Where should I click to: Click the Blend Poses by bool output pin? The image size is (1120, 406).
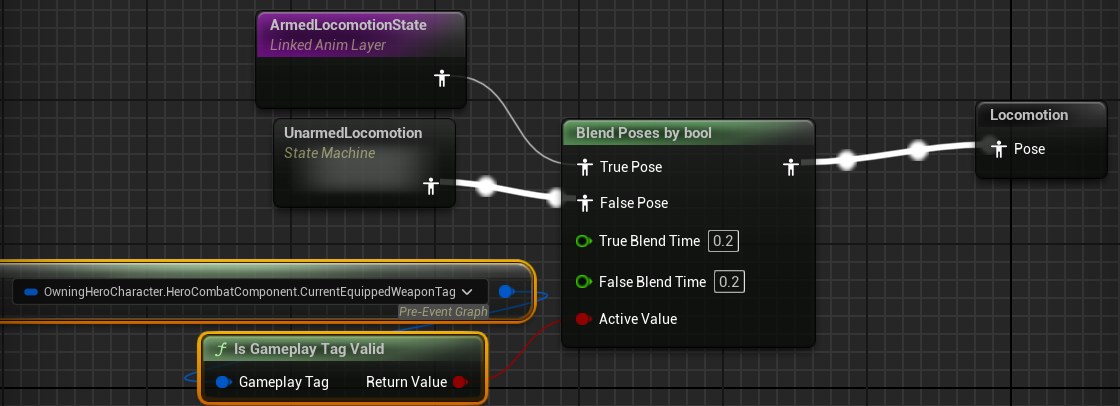pyautogui.click(x=791, y=167)
